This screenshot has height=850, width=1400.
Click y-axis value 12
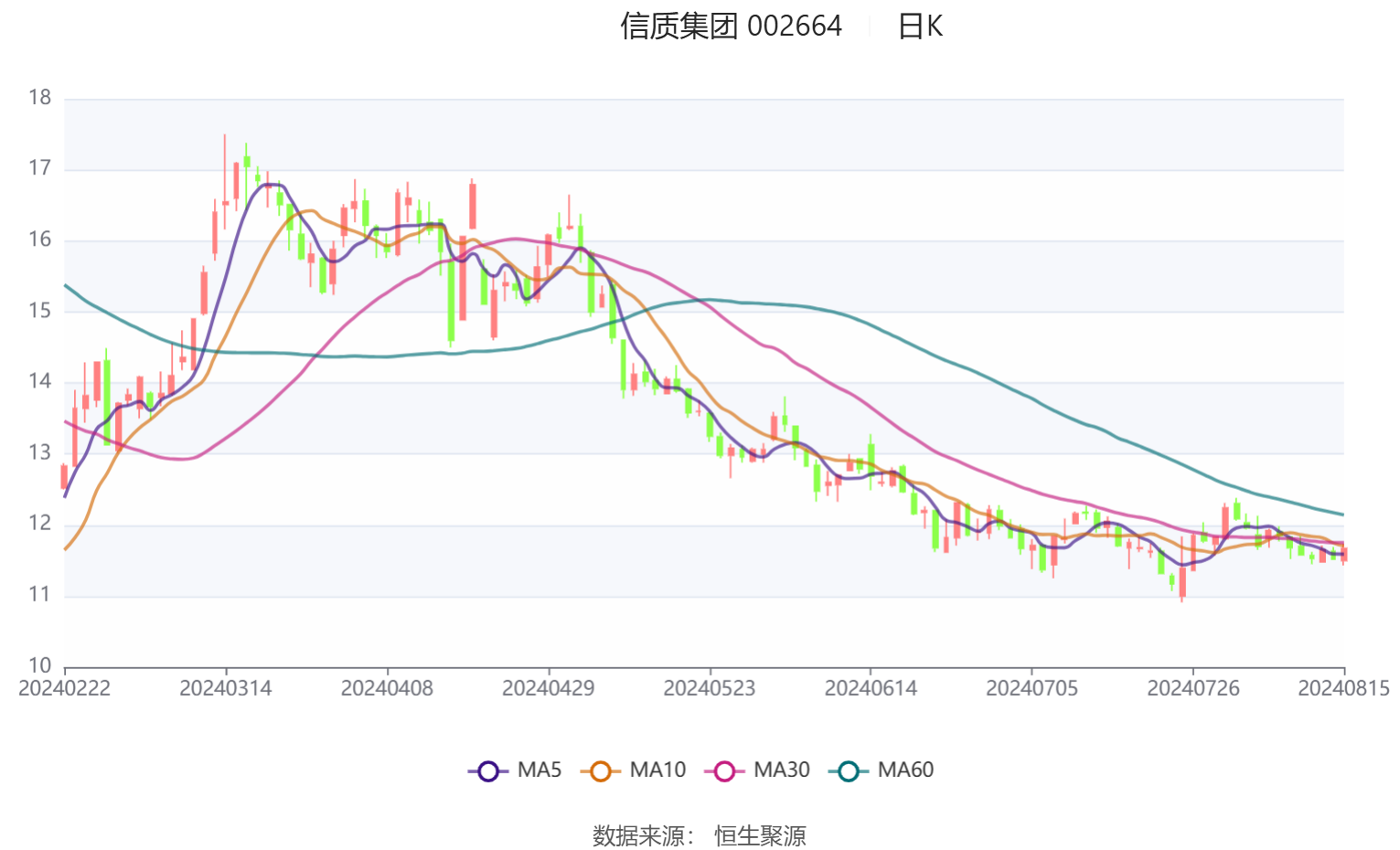point(40,524)
